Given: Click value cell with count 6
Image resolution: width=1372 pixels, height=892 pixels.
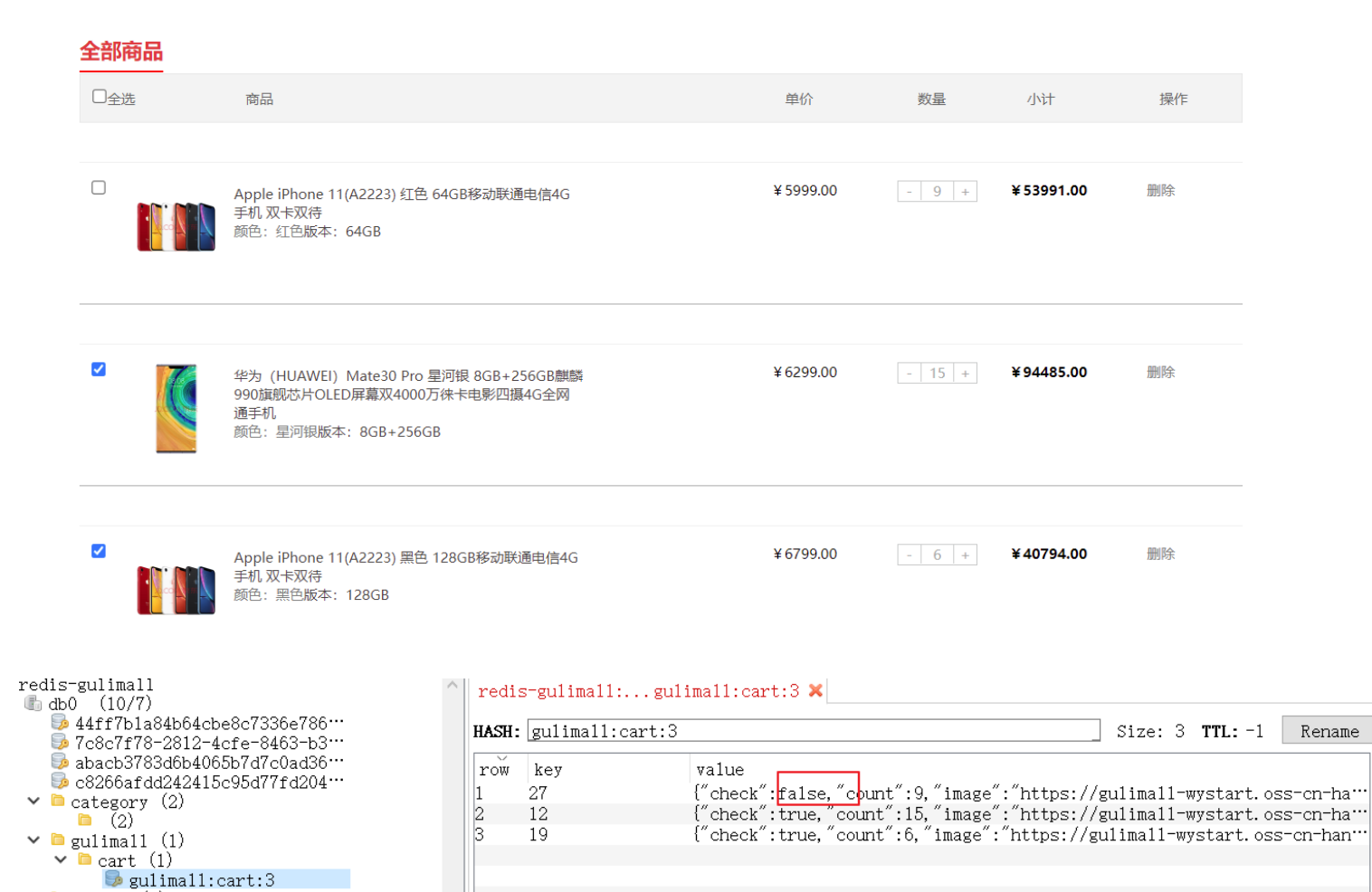Looking at the screenshot, I should tap(1030, 835).
